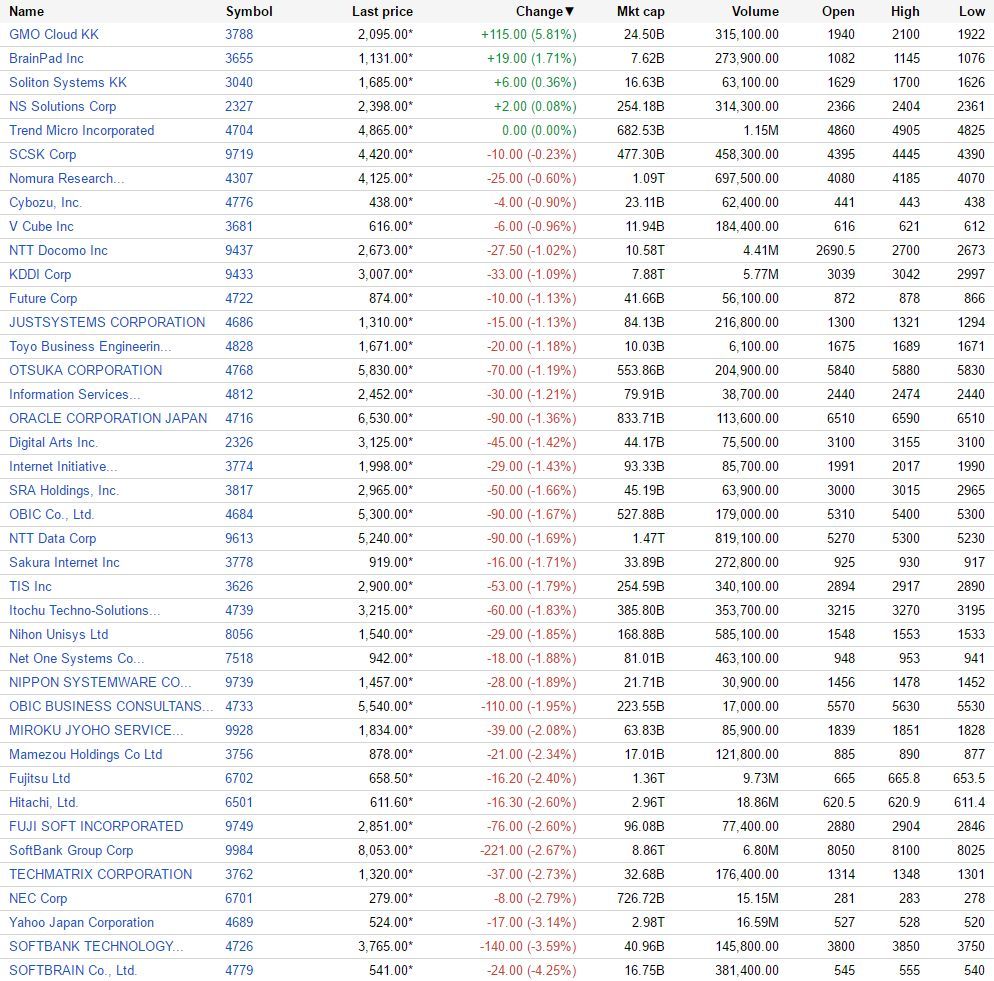
Task: Open NEC Corp link
Action: [x=38, y=899]
